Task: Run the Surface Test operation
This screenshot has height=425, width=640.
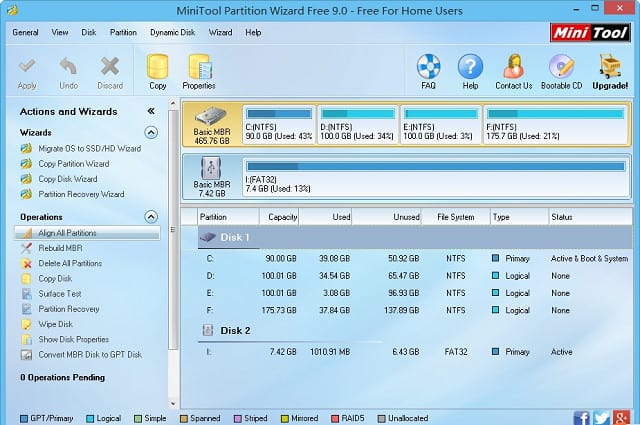Action: (60, 294)
